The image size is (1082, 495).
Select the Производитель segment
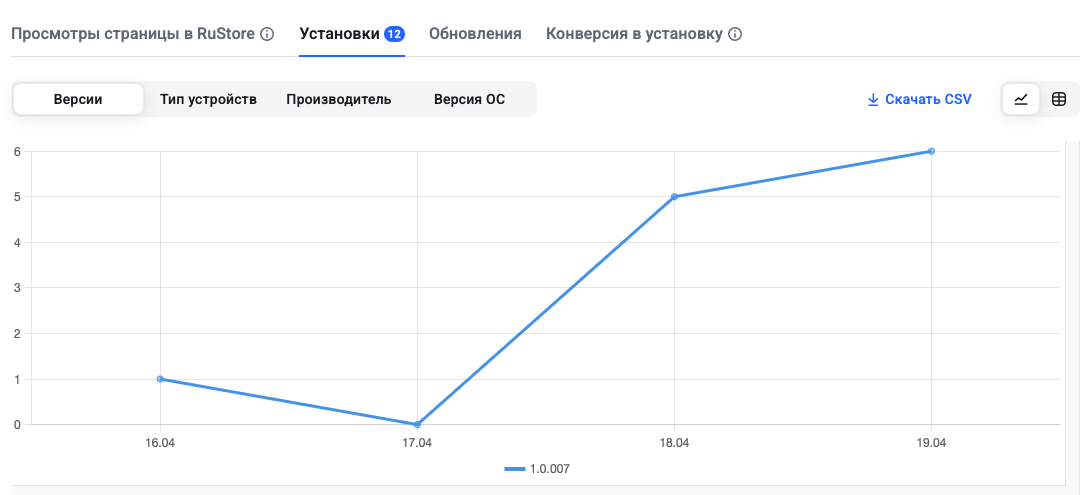(339, 99)
